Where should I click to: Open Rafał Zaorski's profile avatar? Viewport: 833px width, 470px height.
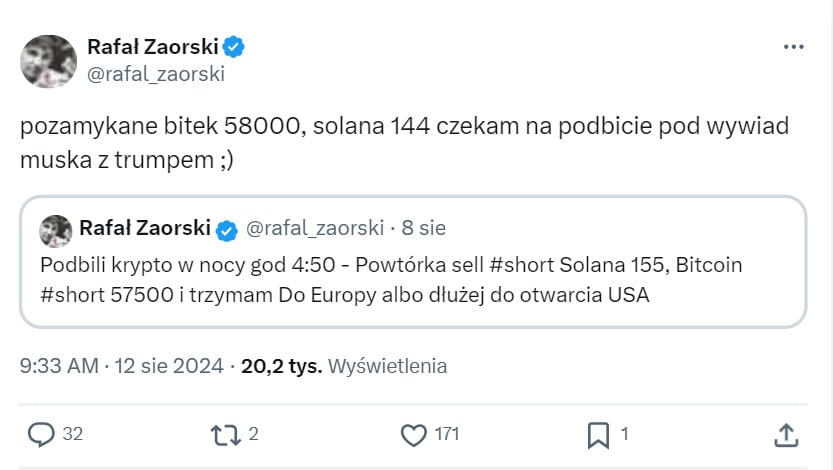(49, 61)
